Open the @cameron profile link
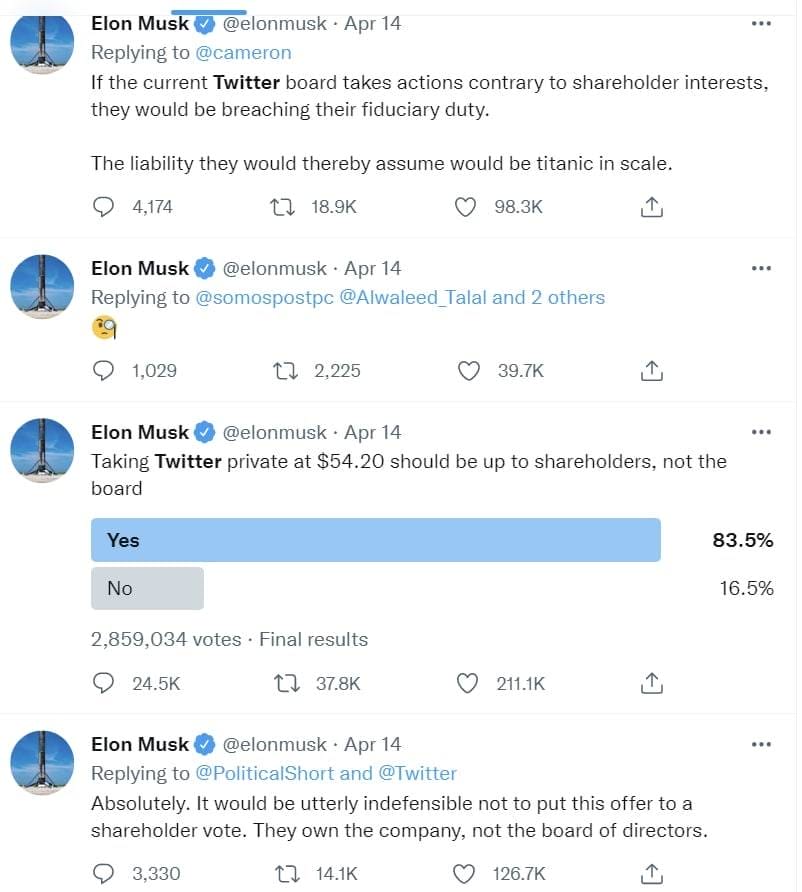The image size is (802, 892). [x=243, y=53]
